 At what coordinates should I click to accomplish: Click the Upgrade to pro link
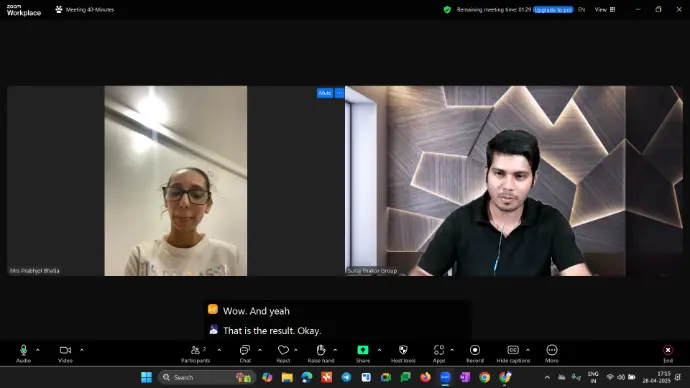point(553,10)
